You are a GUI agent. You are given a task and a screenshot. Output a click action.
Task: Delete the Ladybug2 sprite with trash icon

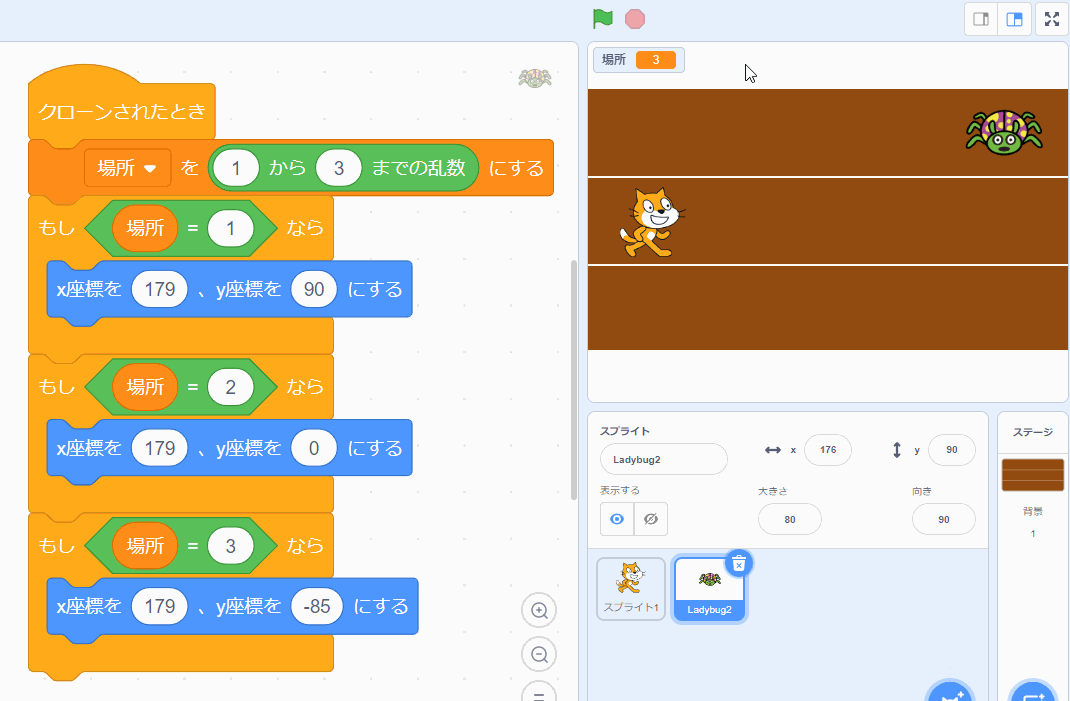click(x=738, y=564)
